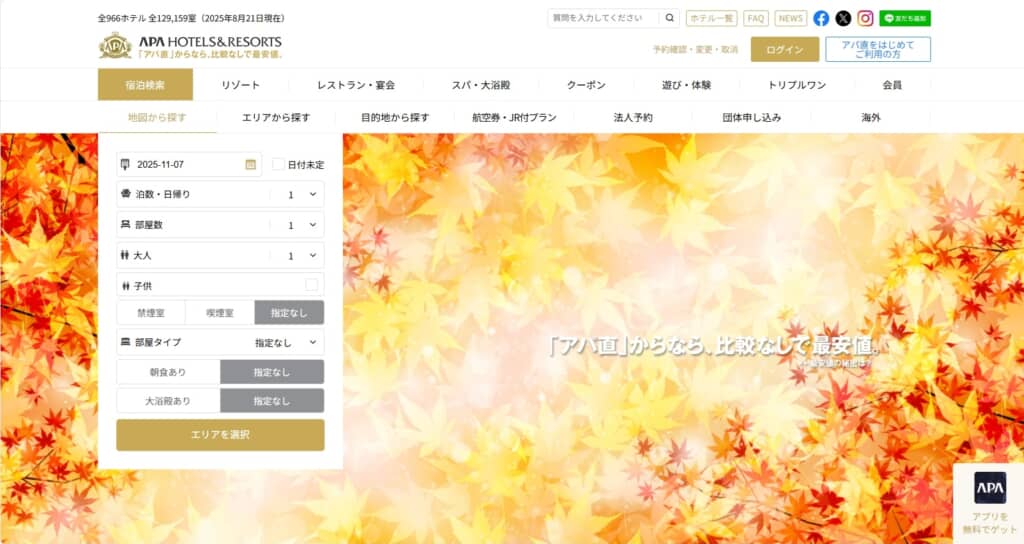Image resolution: width=1024 pixels, height=544 pixels.
Task: Open the スパ・大浴殿 menu
Action: 480,85
